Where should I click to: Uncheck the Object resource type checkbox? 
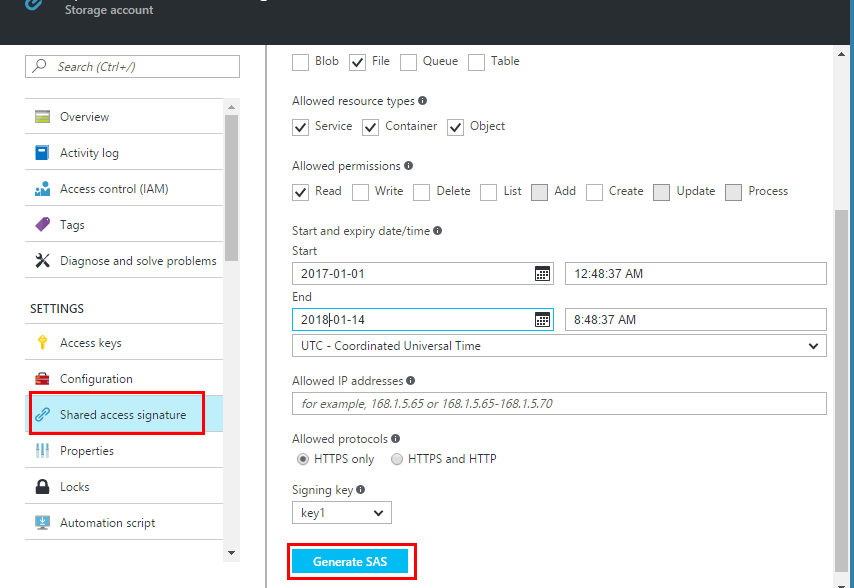455,127
